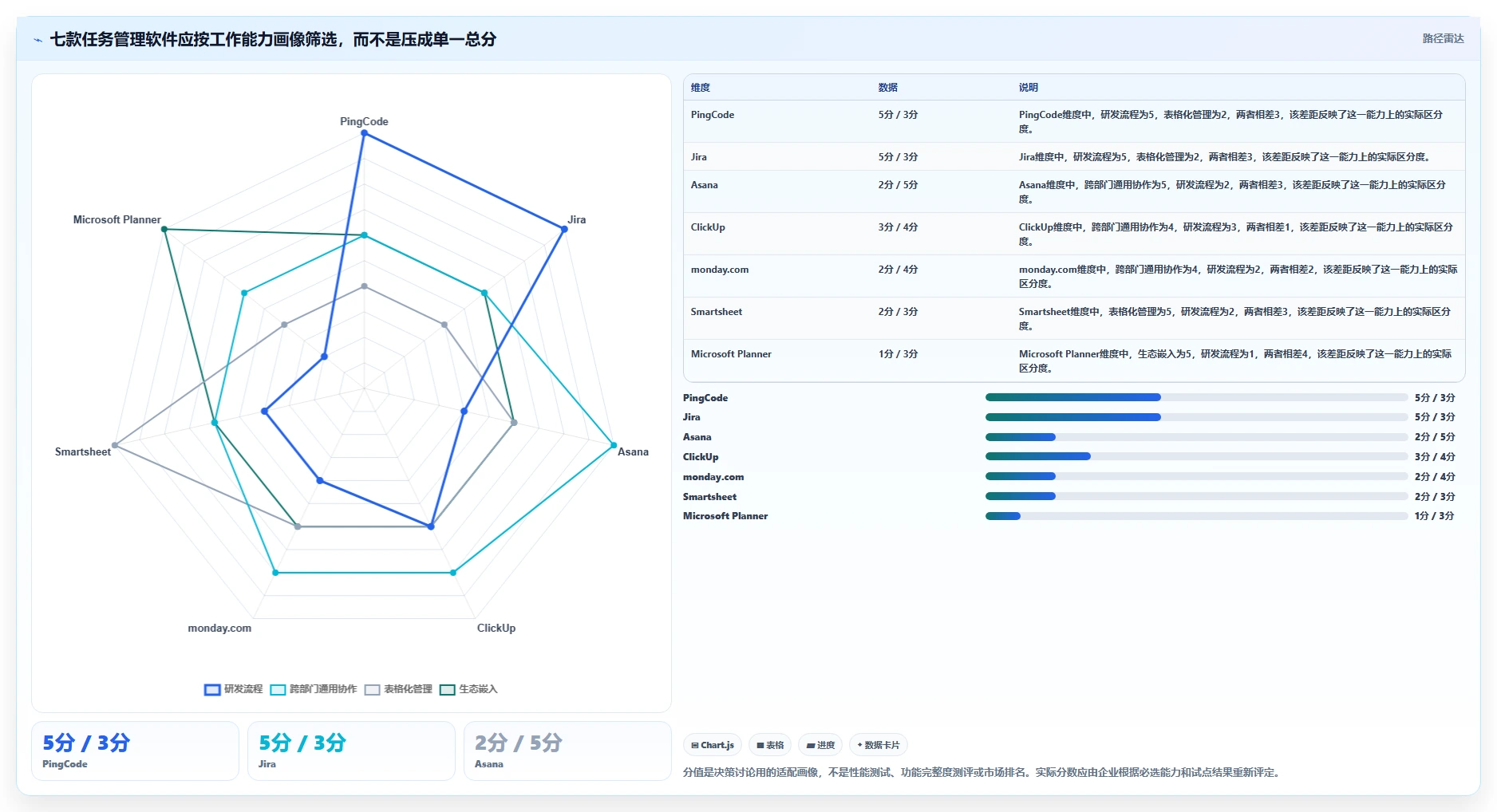Screen dimensions: 1497x812
Task: Click the Smartsheet axis label on the radar
Action: pyautogui.click(x=83, y=451)
